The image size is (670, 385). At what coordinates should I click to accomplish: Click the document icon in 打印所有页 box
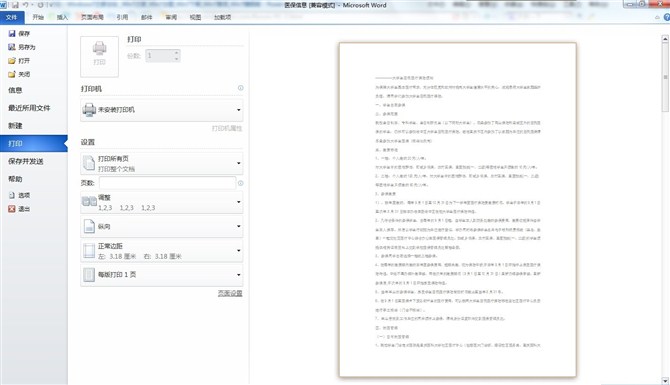click(x=89, y=163)
